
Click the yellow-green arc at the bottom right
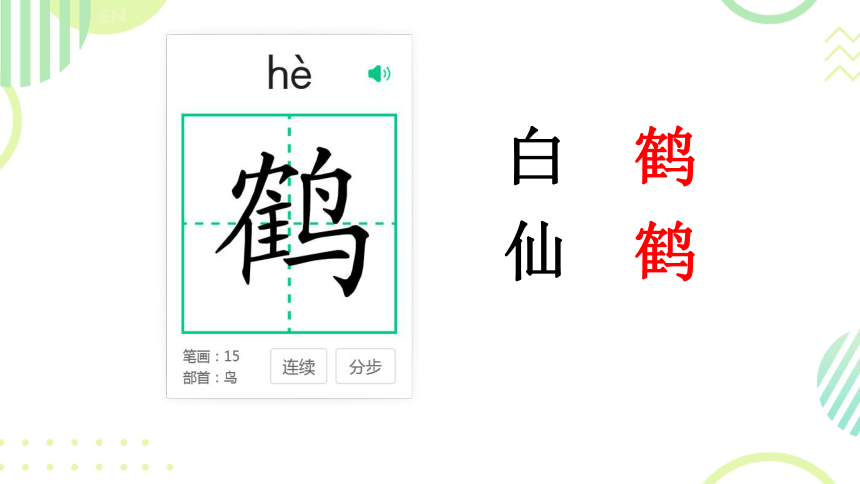[x=768, y=468]
